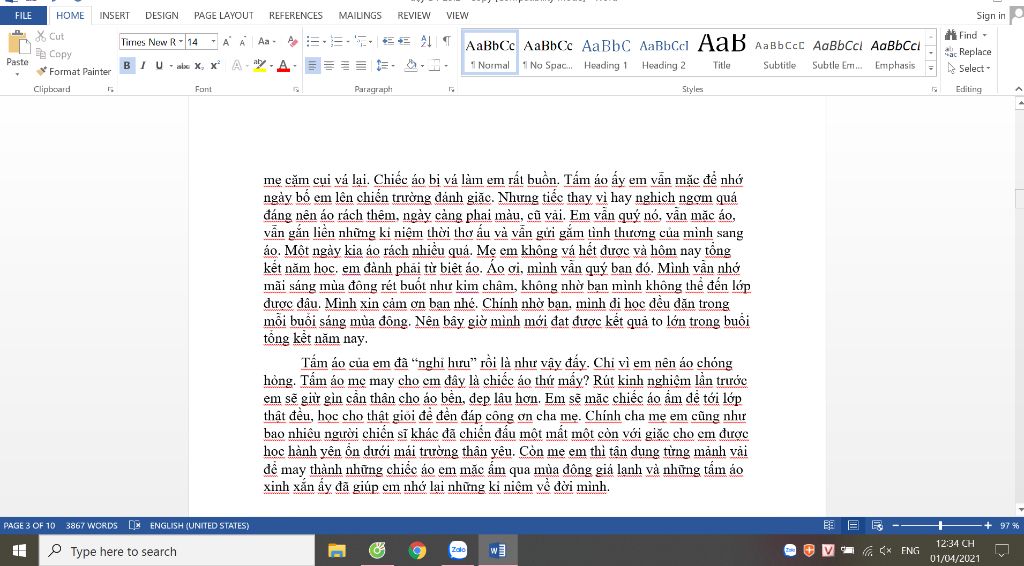1024x566 pixels.
Task: Open the Paragraph dialog launcher
Action: point(451,89)
